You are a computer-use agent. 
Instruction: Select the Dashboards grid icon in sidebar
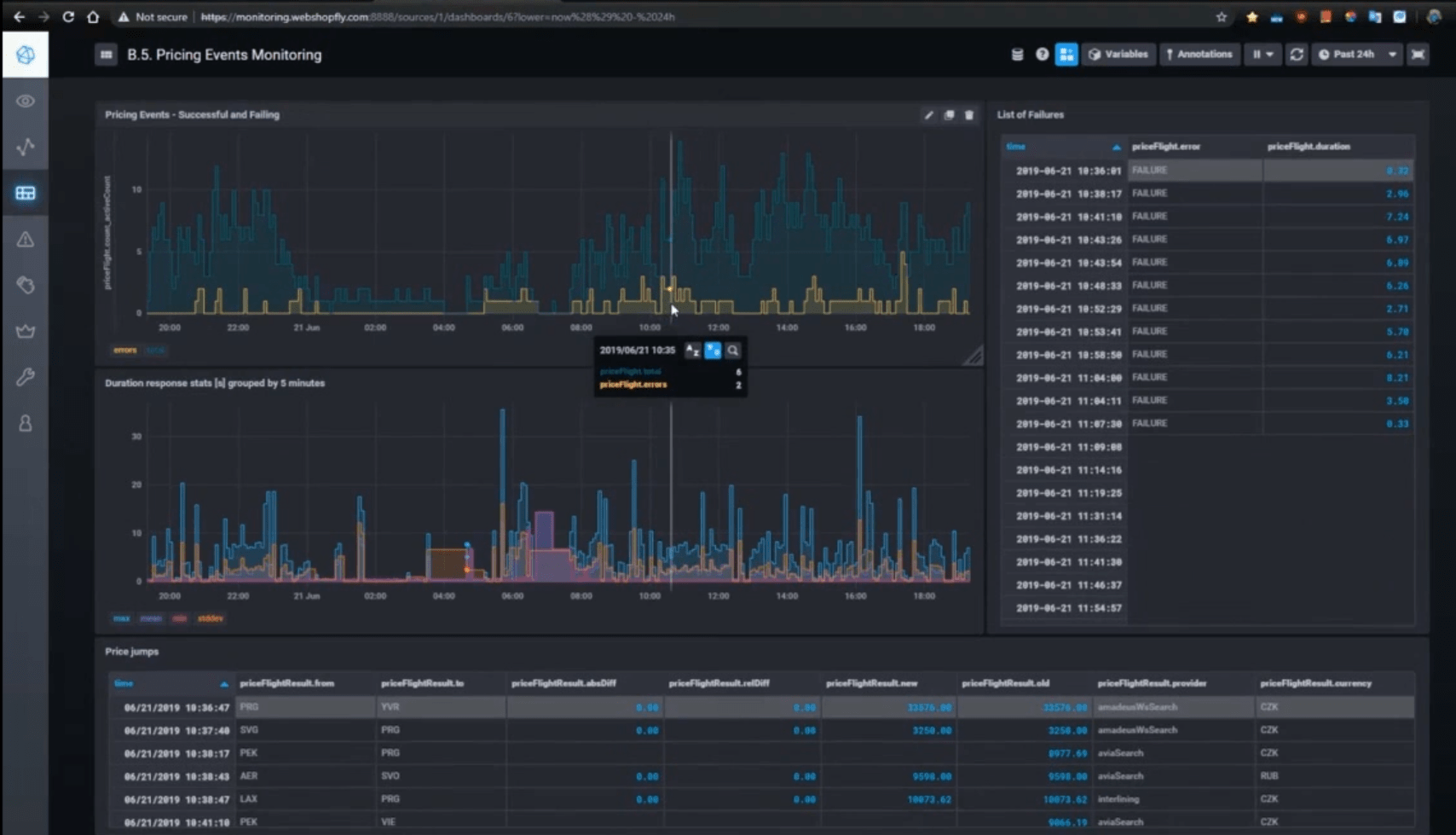coord(26,193)
